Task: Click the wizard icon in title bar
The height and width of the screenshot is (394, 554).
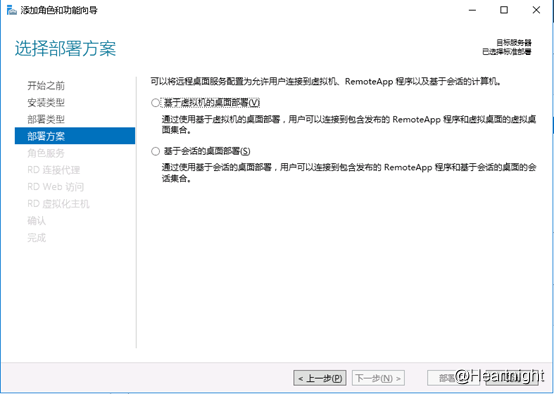Action: [x=12, y=10]
